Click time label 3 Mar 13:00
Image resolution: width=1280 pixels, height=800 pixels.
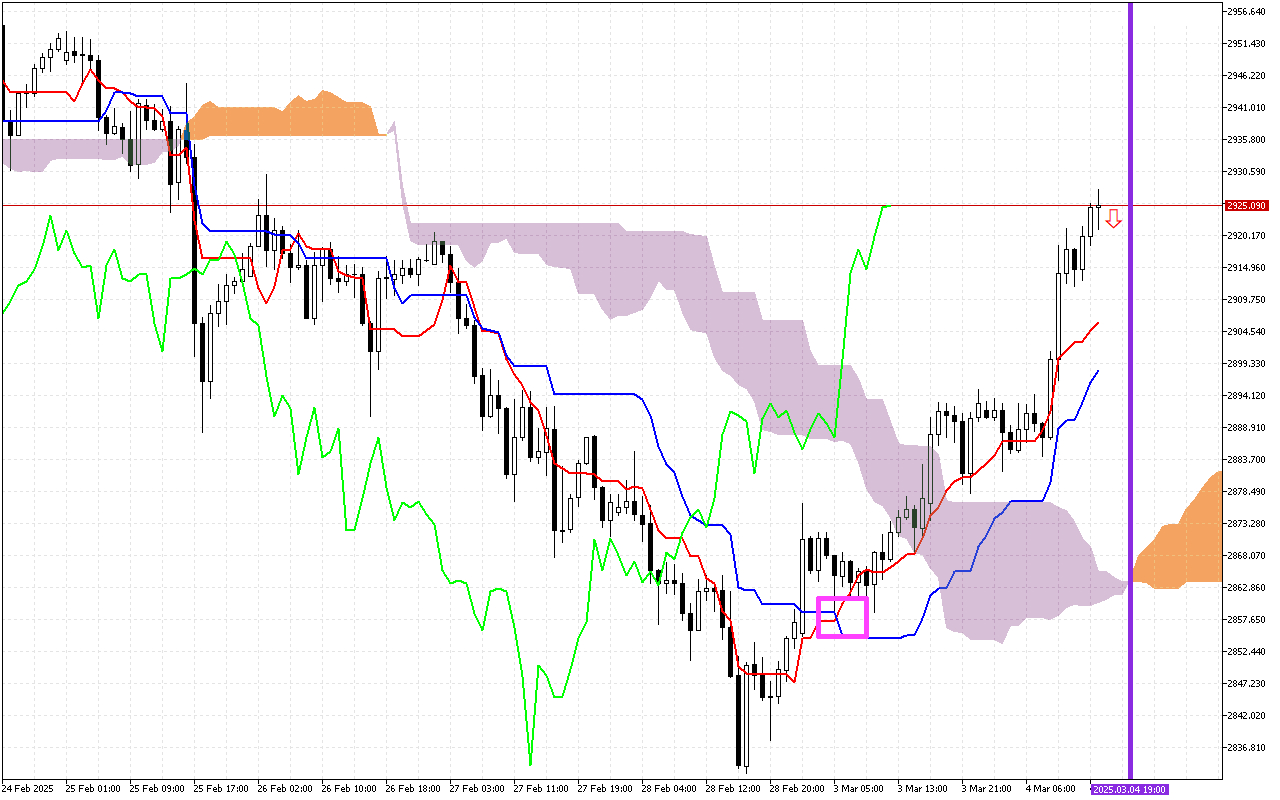922,789
